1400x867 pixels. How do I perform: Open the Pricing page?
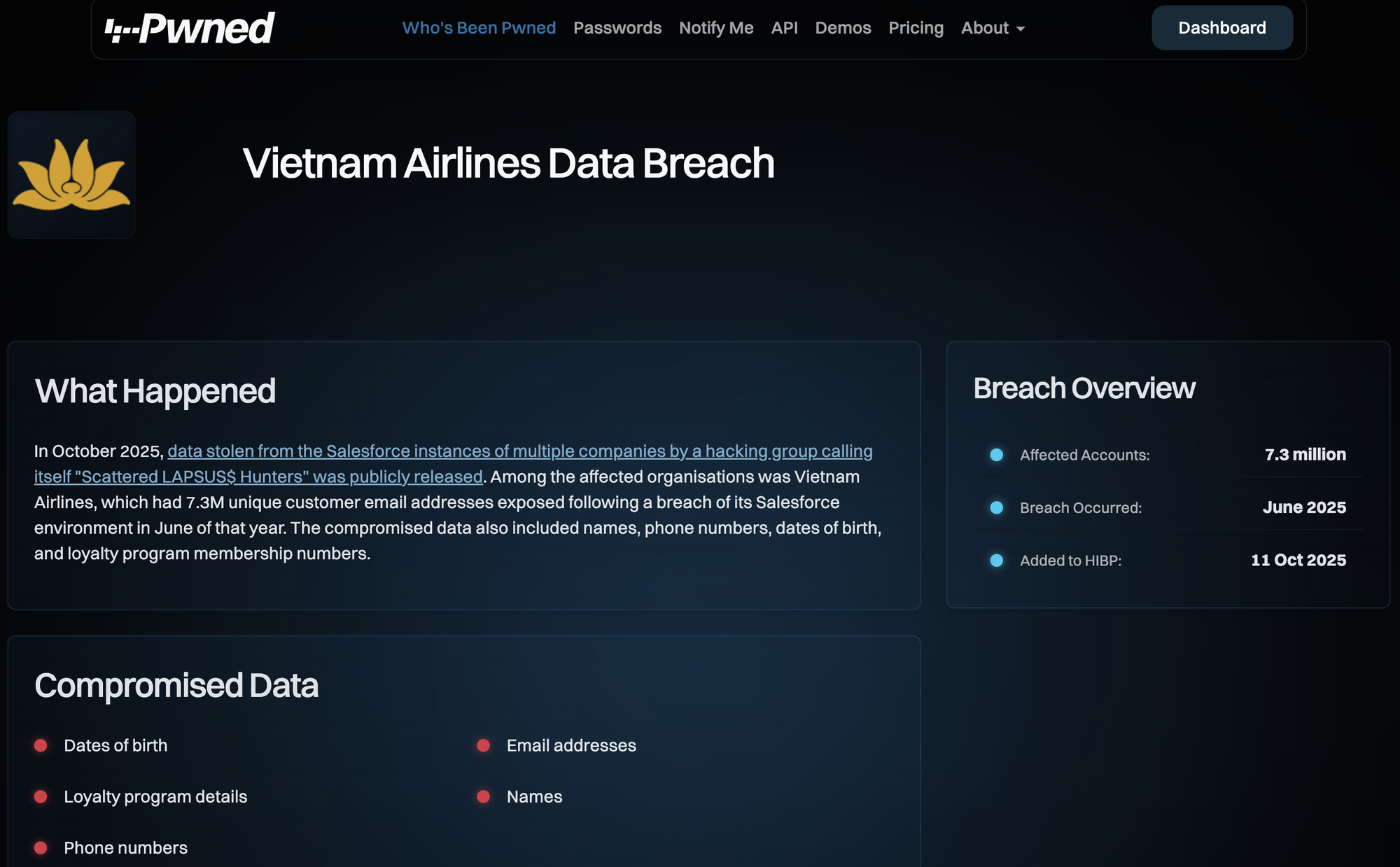[916, 28]
